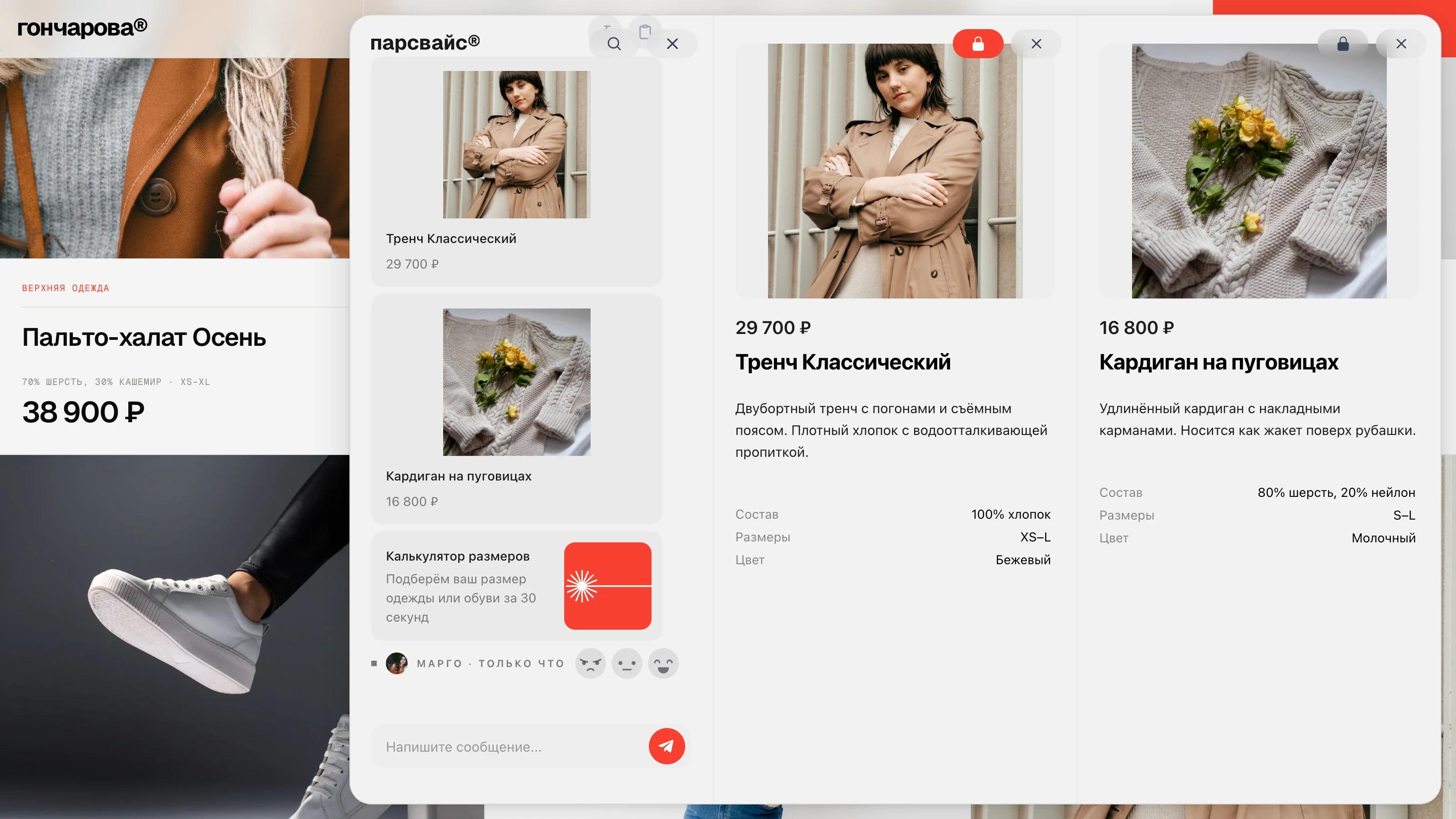The height and width of the screenshot is (819, 1456).
Task: Click the 'S–L' sizes value
Action: tap(1404, 515)
